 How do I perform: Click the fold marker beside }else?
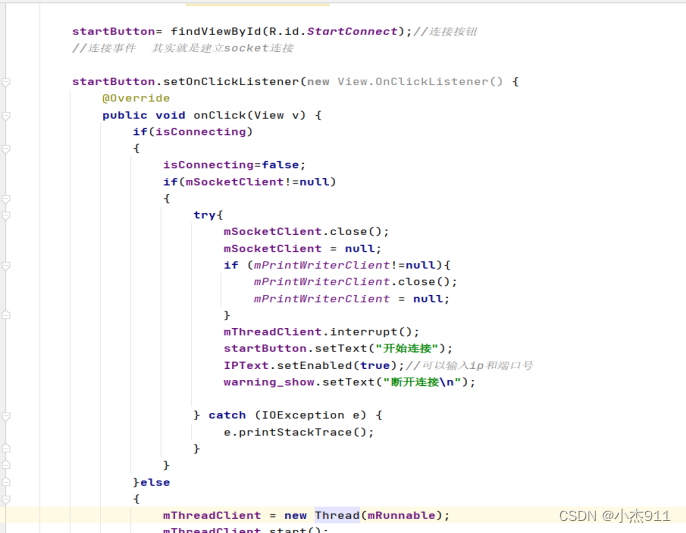tap(6, 482)
